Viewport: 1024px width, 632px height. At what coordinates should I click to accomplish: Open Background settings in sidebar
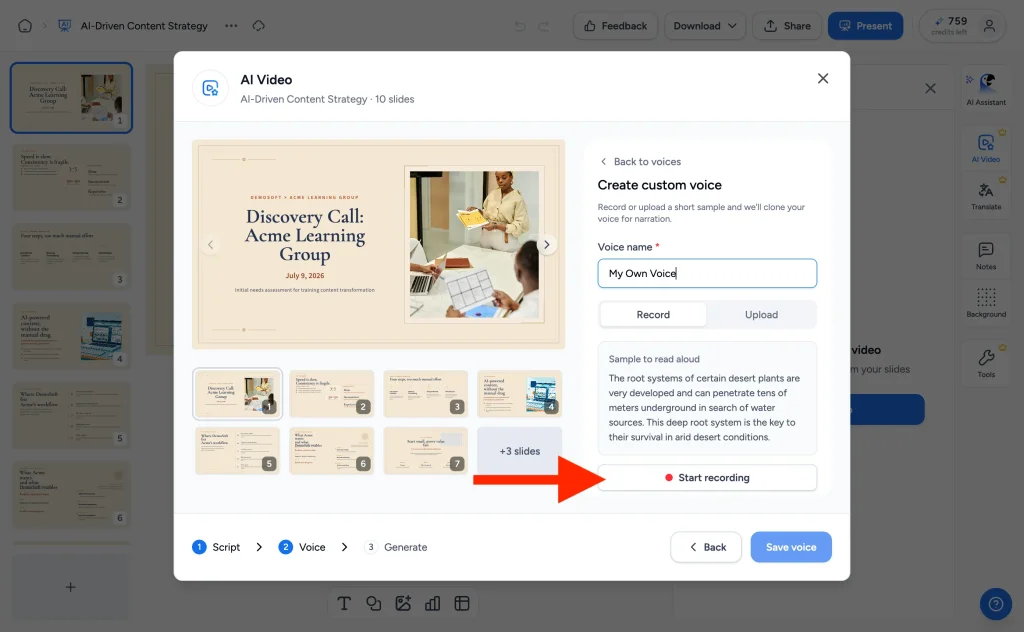pyautogui.click(x=986, y=303)
